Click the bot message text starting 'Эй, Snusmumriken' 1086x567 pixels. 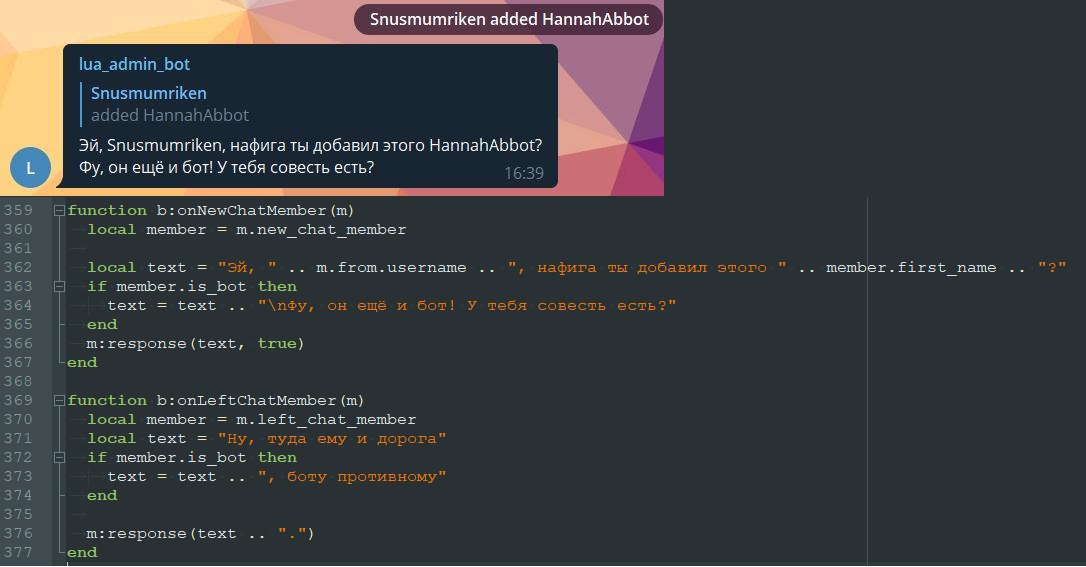click(x=310, y=145)
